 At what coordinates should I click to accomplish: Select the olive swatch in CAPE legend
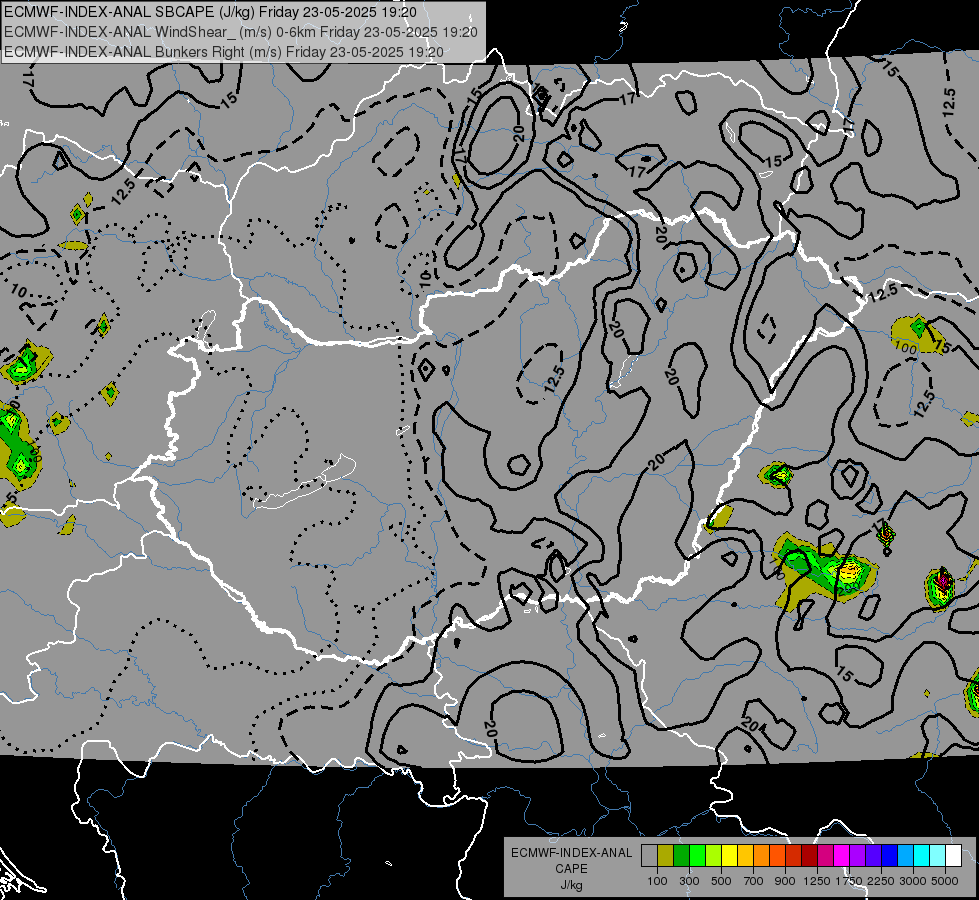pos(666,856)
